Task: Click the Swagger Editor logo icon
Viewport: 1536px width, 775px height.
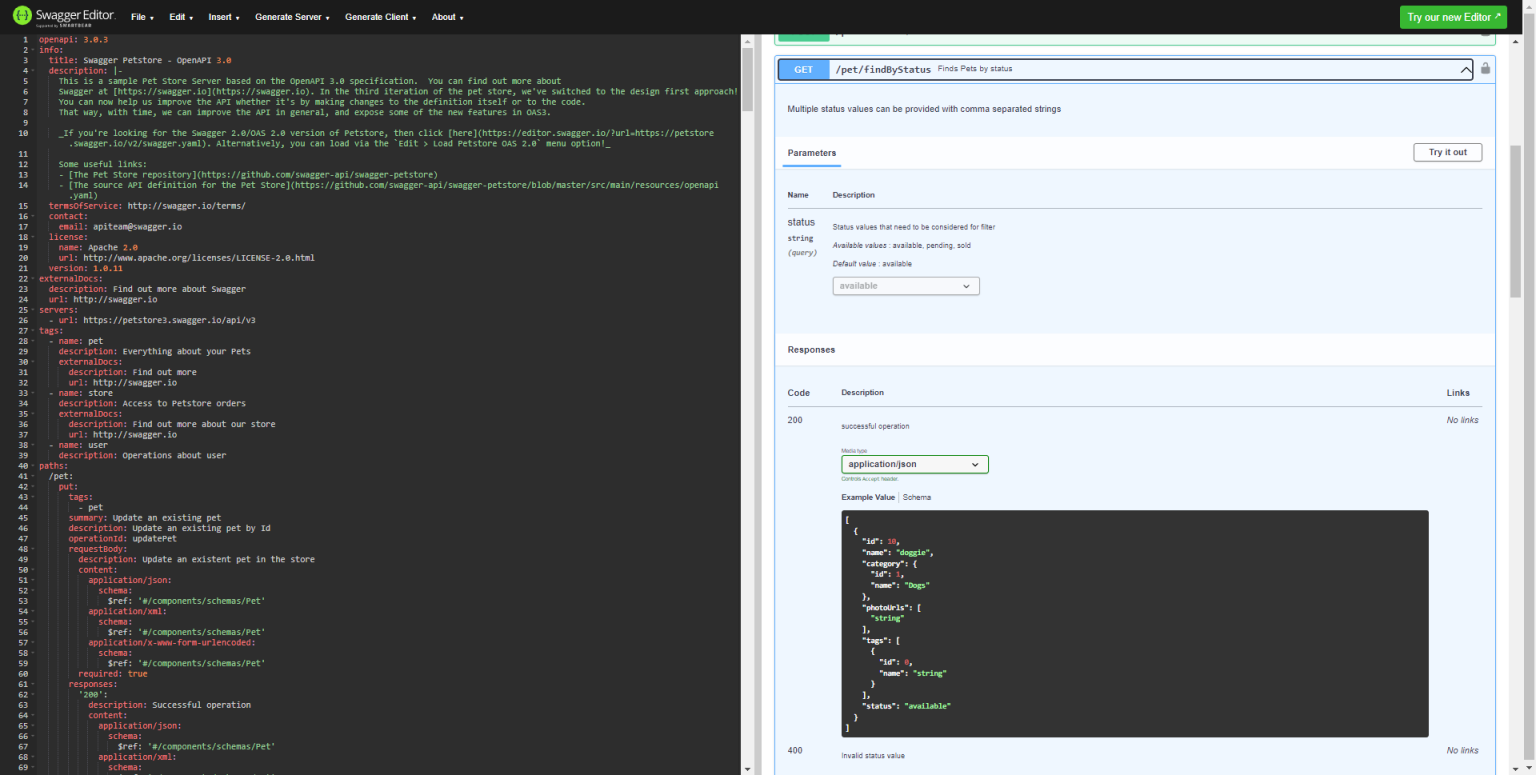Action: (24, 15)
